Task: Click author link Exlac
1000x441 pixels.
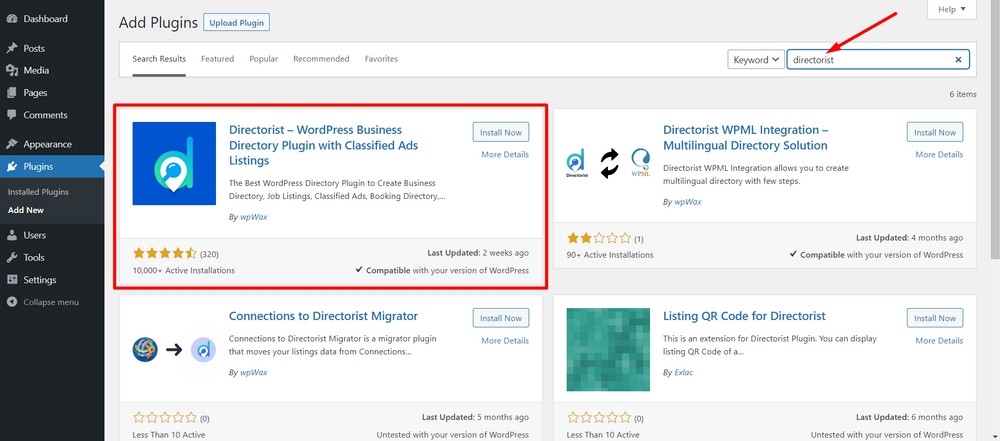Action: pos(683,372)
